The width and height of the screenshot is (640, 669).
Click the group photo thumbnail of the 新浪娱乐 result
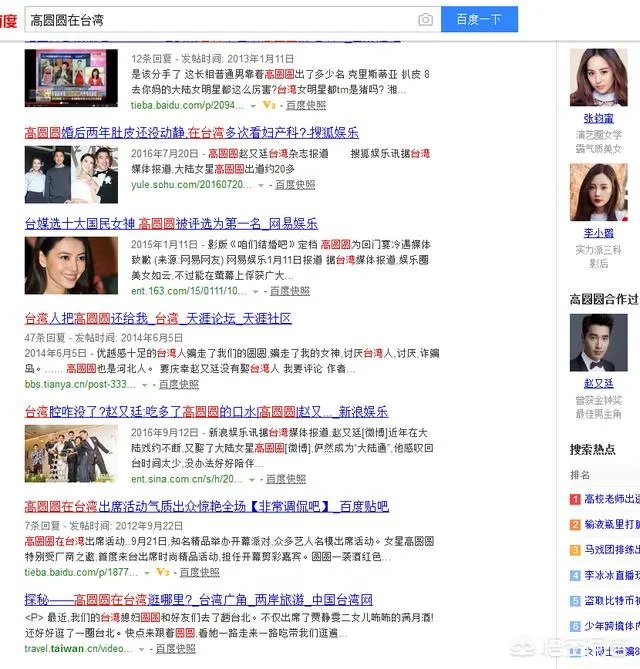(x=71, y=454)
